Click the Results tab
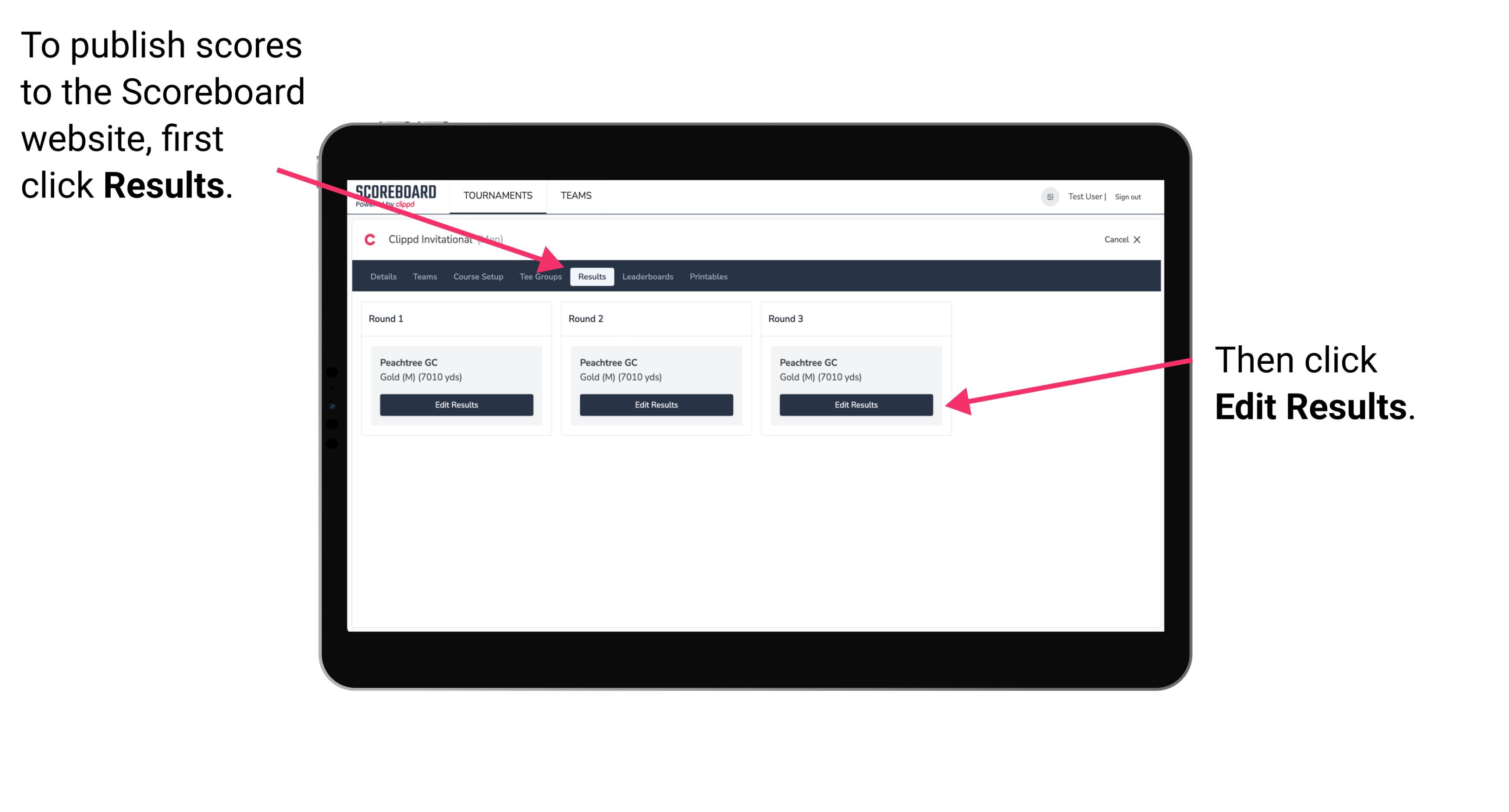 (x=592, y=276)
